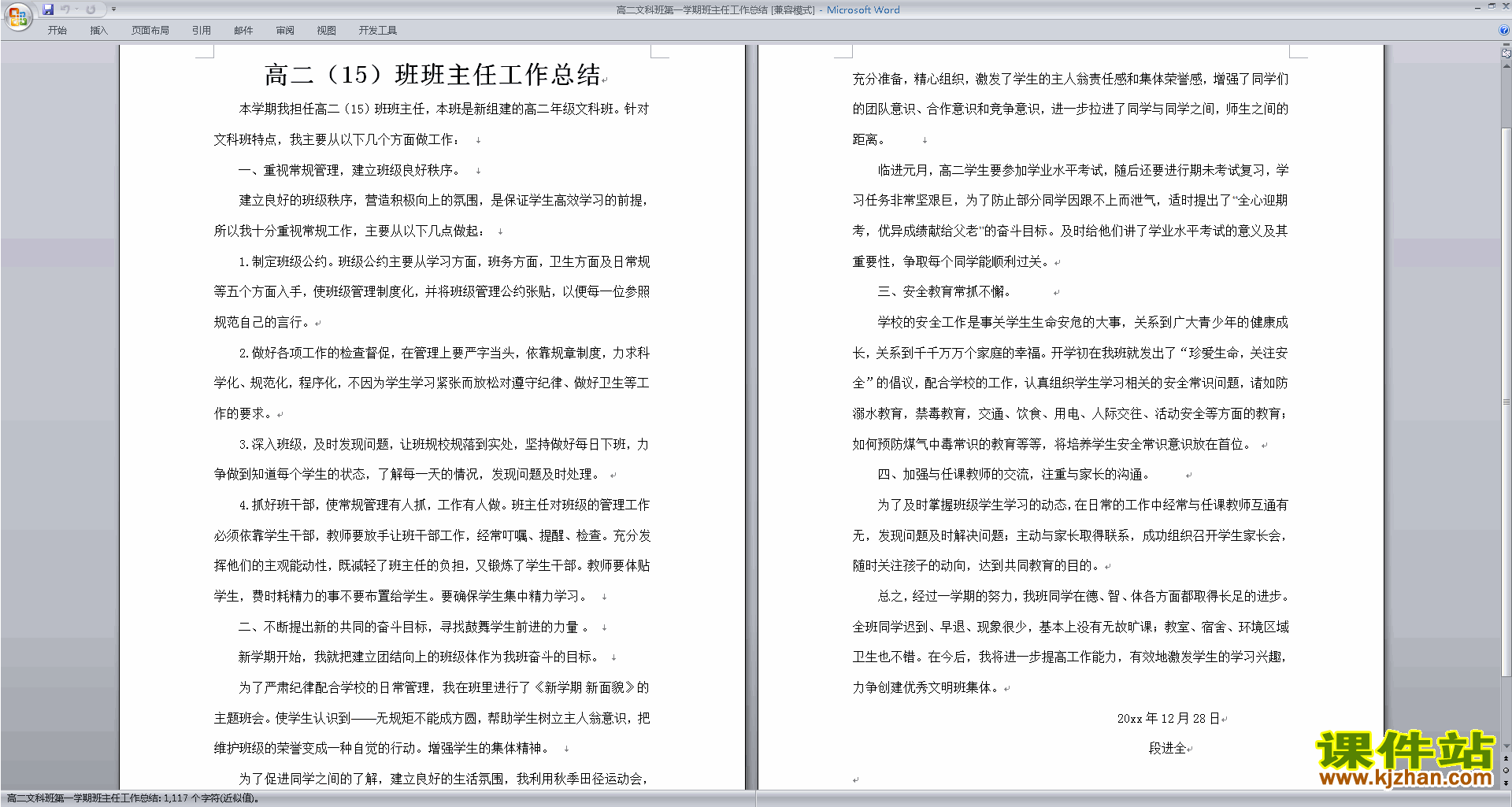Switch to the 视图 tab
Viewport: 1512px width, 807px height.
click(x=326, y=30)
